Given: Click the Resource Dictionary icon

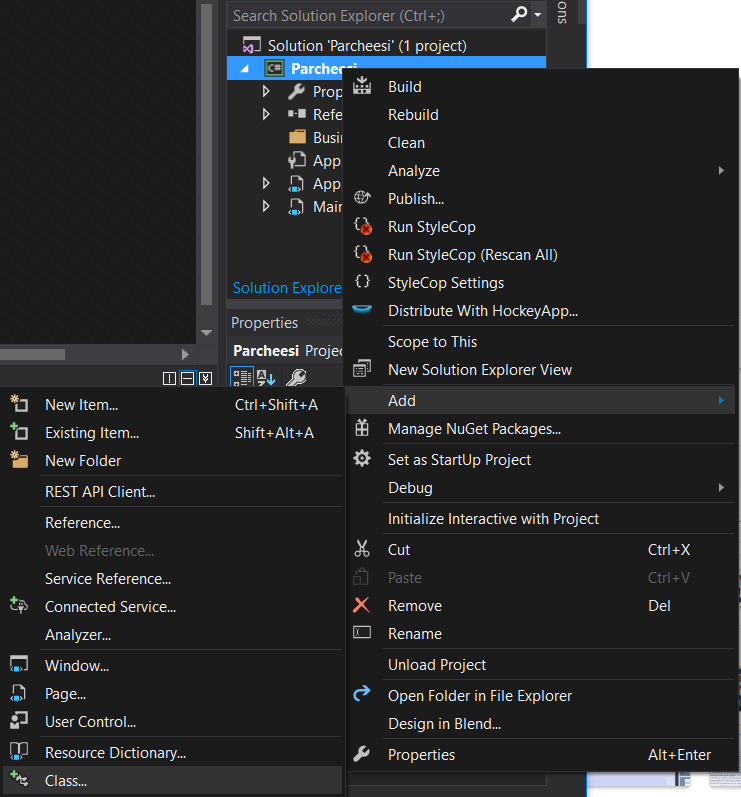Looking at the screenshot, I should [x=18, y=752].
